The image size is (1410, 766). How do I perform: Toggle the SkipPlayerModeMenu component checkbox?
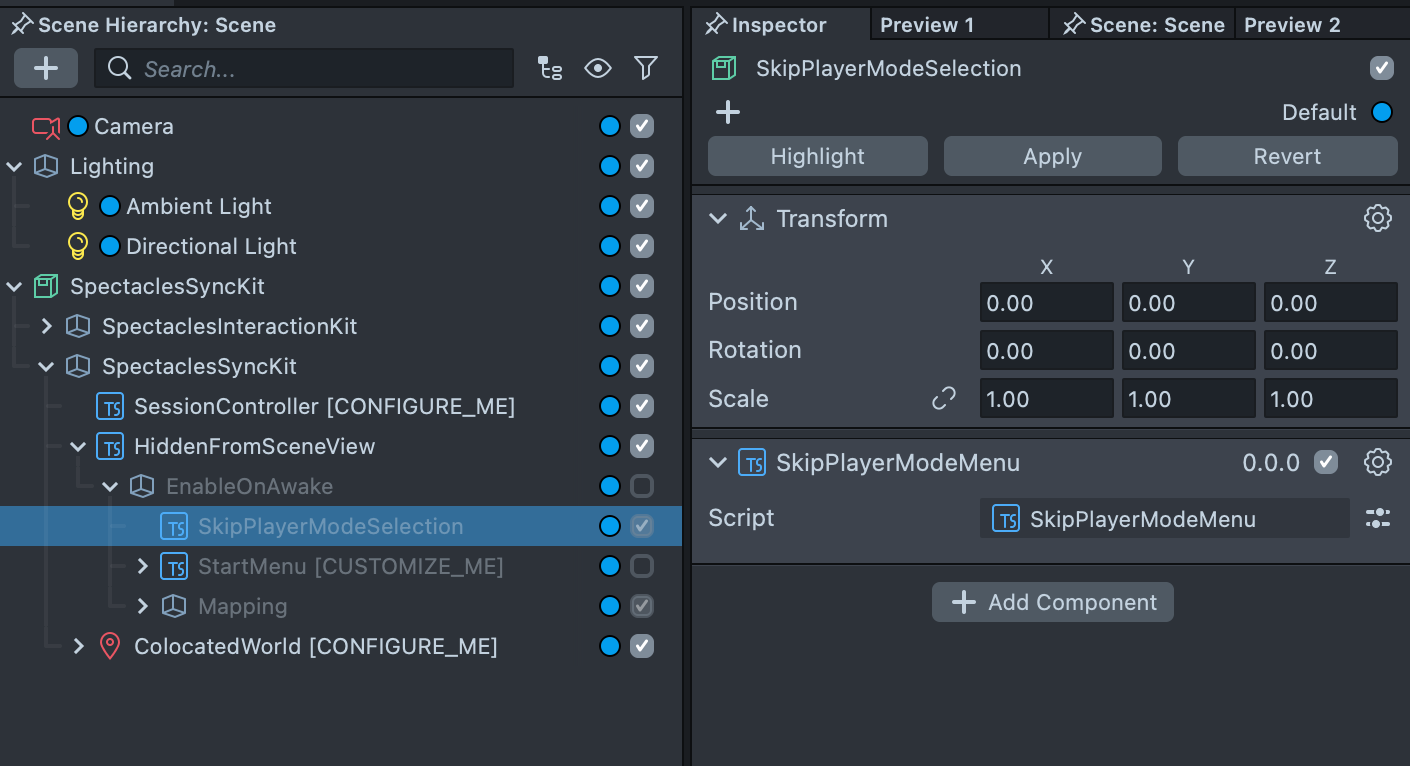1326,462
